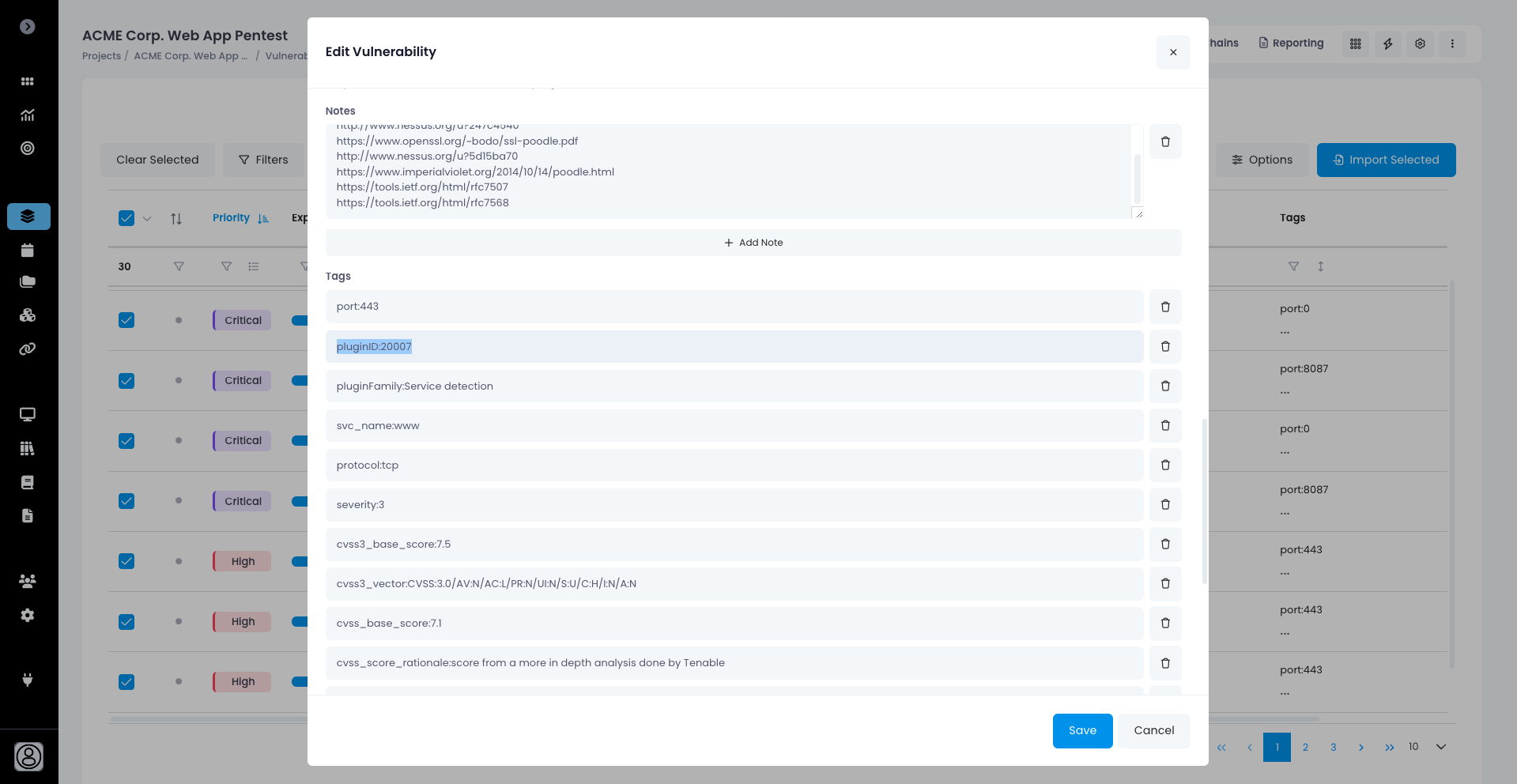The image size is (1517, 784).
Task: Remove the pluginID:20007 tag via trash icon
Action: tap(1164, 346)
